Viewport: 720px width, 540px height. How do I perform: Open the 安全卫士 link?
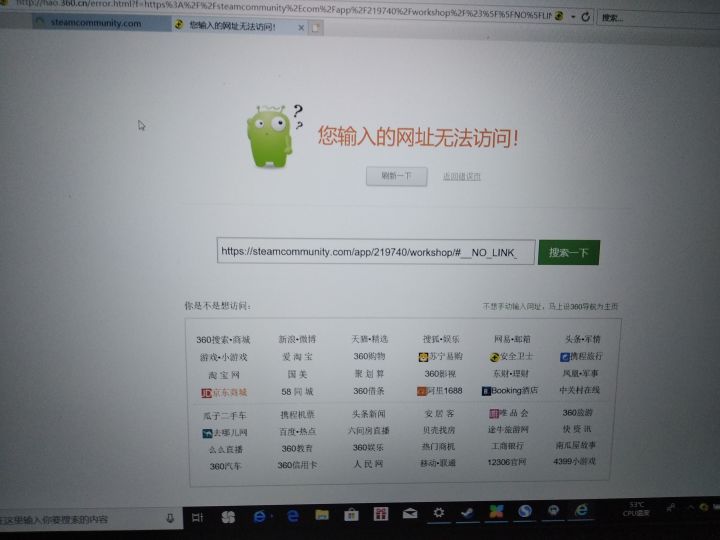tap(512, 356)
